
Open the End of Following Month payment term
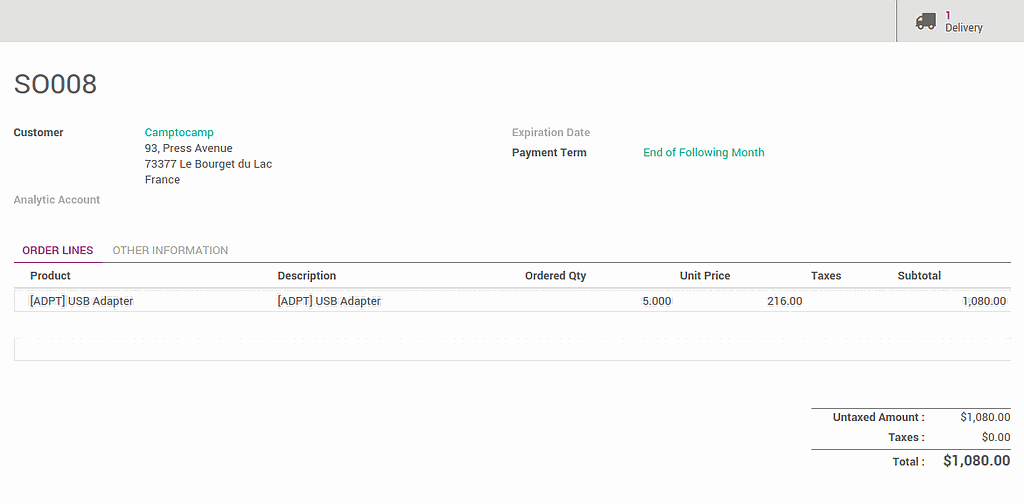pos(703,153)
